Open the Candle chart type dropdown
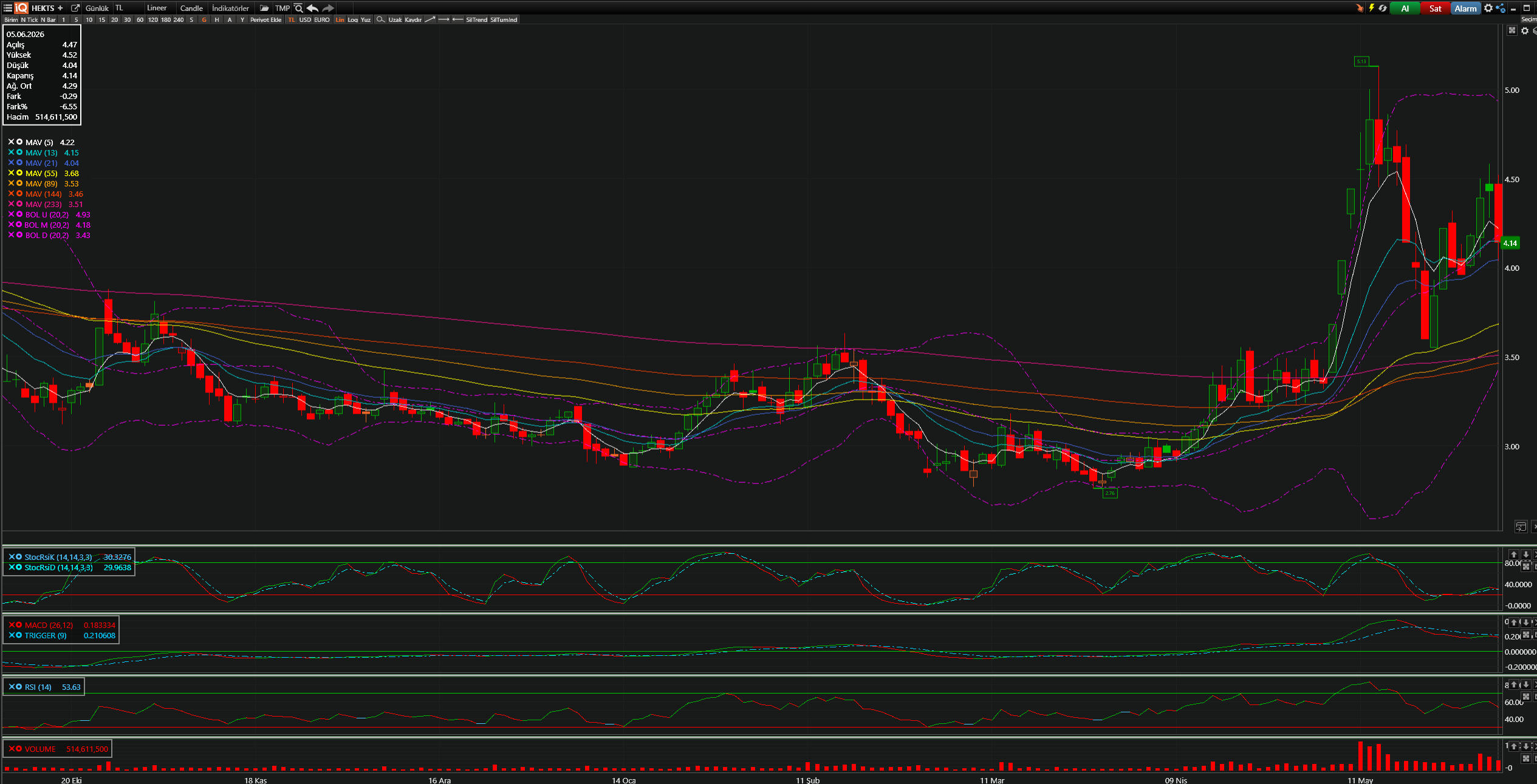This screenshot has width=1537, height=784. [191, 8]
